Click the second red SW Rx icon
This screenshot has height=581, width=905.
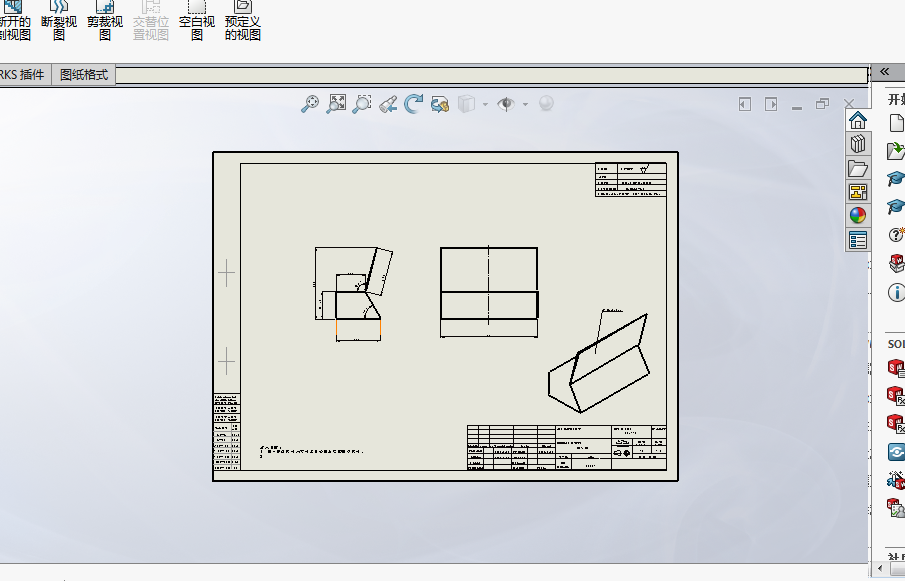click(x=896, y=396)
